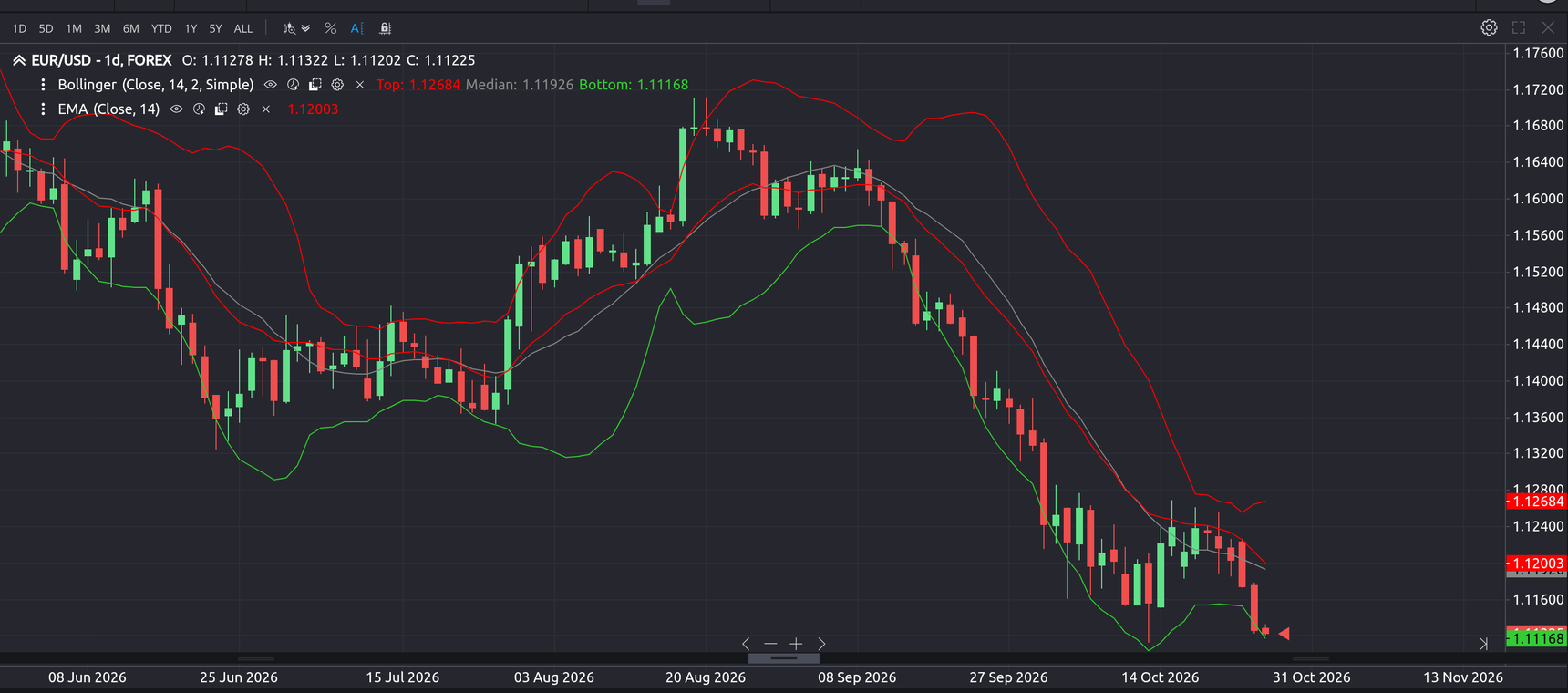Zoom out chart with minus icon
This screenshot has width=1568, height=693.
tap(770, 644)
